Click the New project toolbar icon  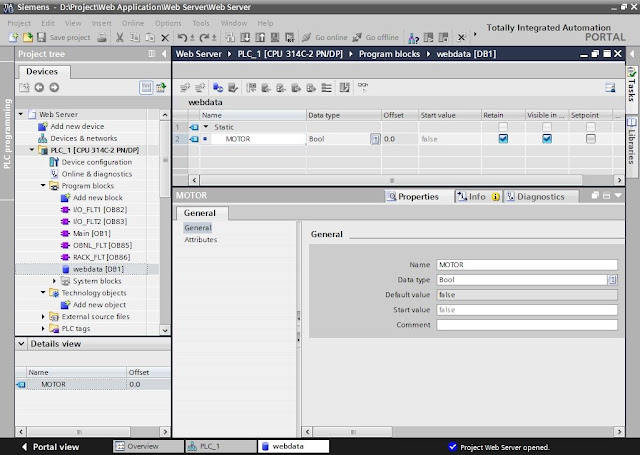coord(13,38)
